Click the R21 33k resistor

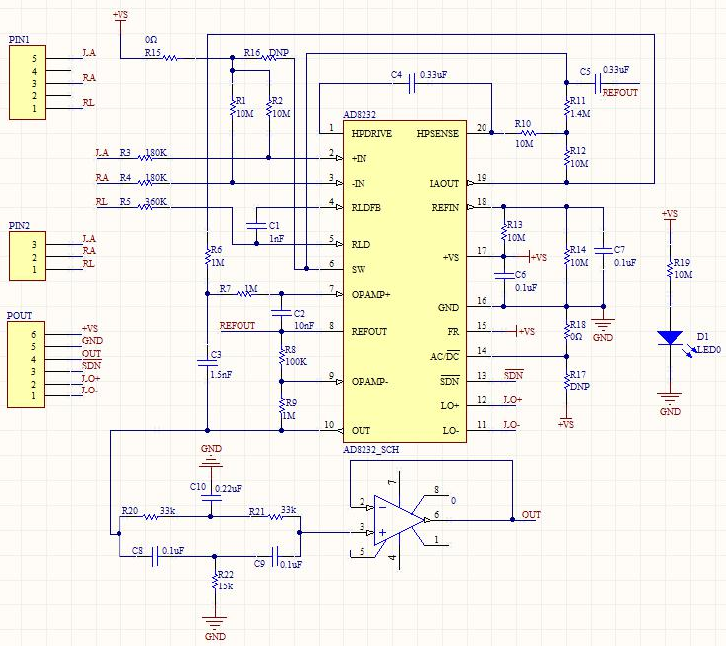(275, 516)
